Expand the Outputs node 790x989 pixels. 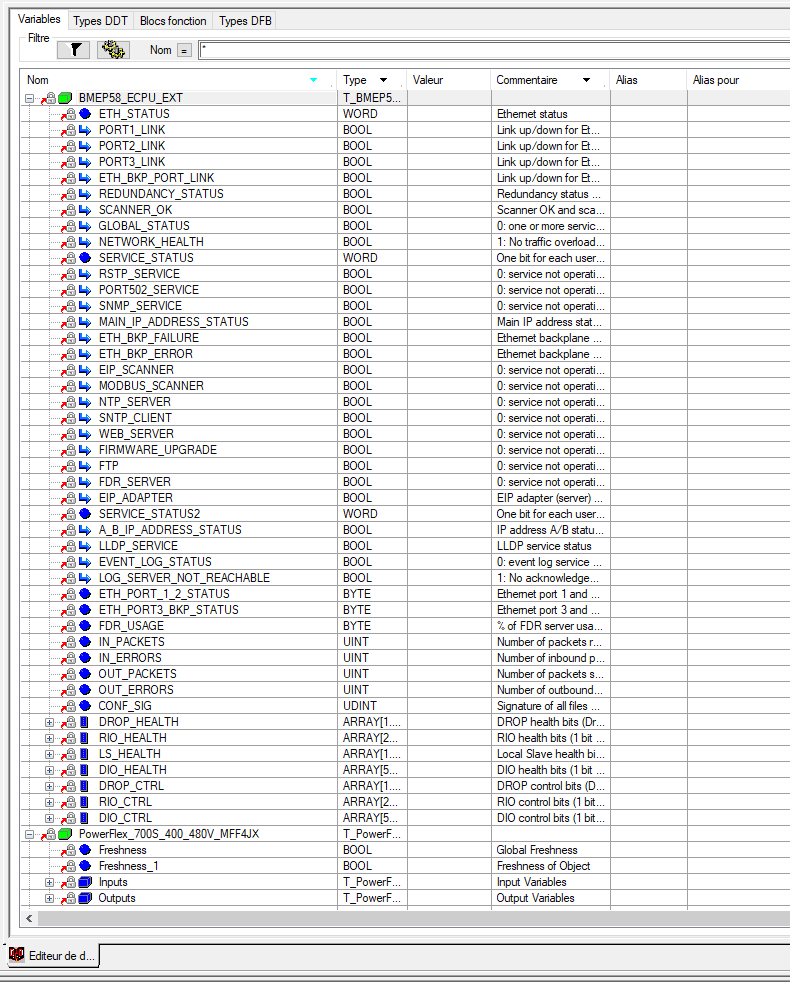pyautogui.click(x=49, y=898)
